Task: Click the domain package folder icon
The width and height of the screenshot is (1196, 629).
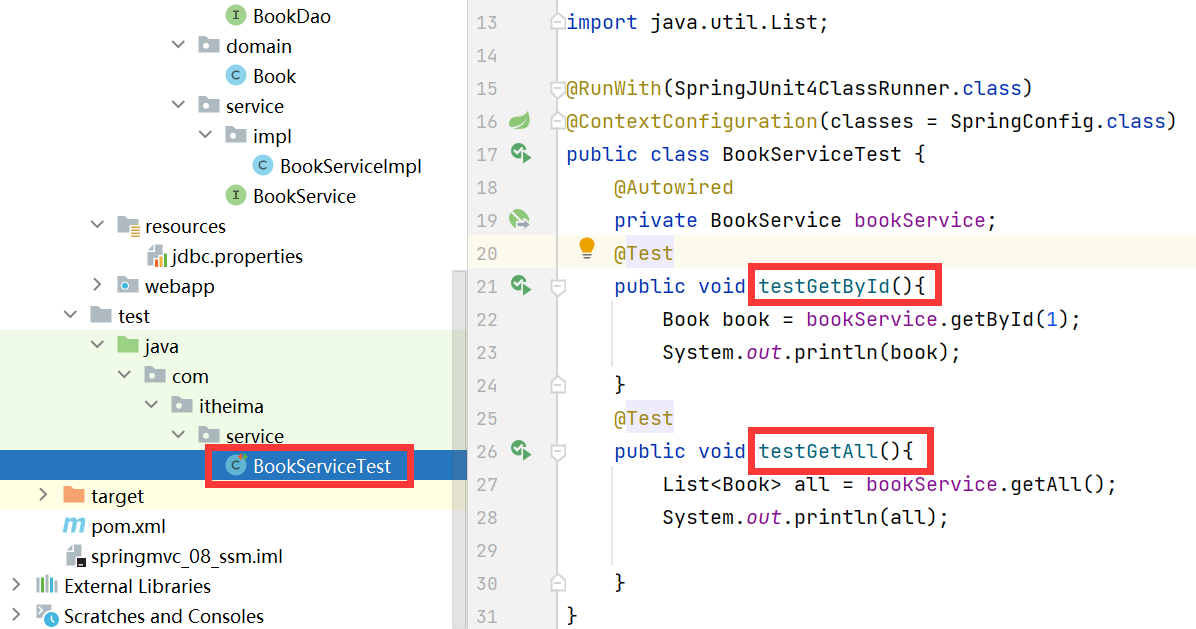Action: coord(208,45)
